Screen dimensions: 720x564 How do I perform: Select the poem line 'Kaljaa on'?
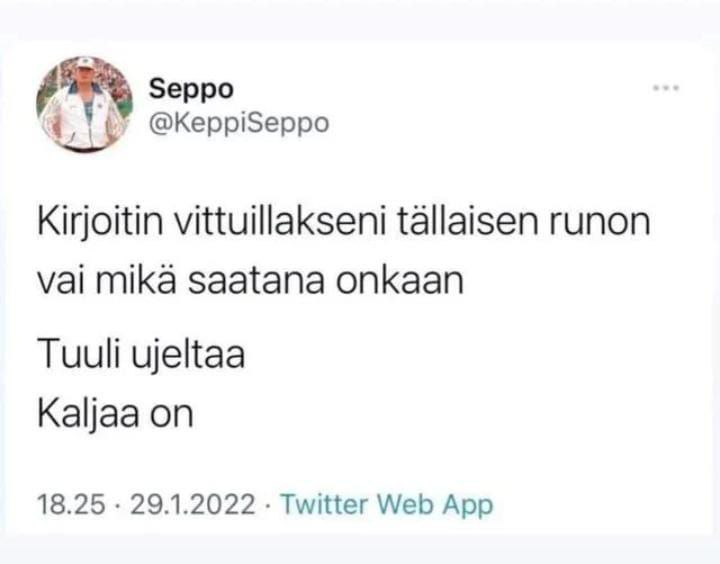115,413
